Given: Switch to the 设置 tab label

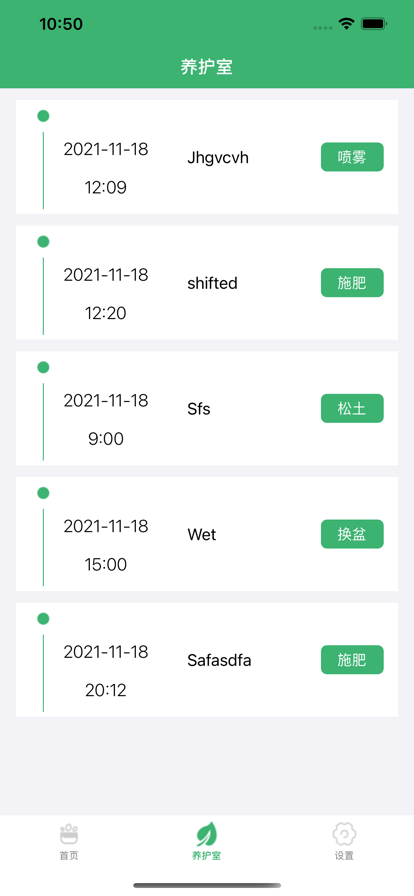Looking at the screenshot, I should coord(344,855).
